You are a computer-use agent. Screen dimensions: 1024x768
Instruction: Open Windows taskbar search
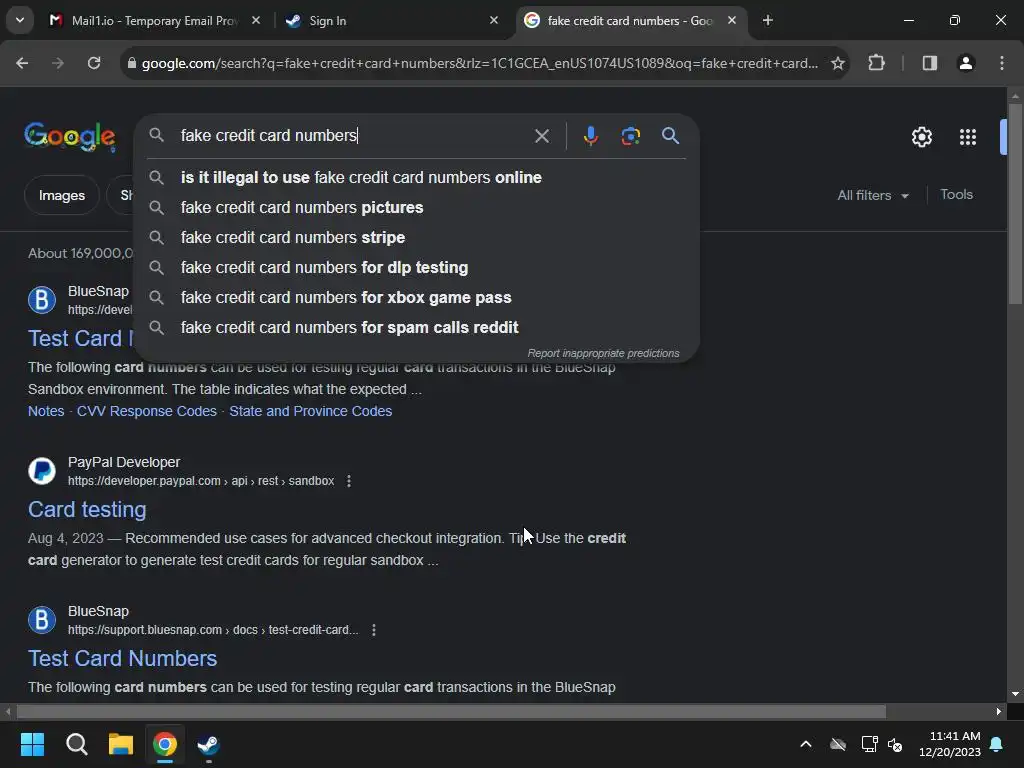[76, 744]
